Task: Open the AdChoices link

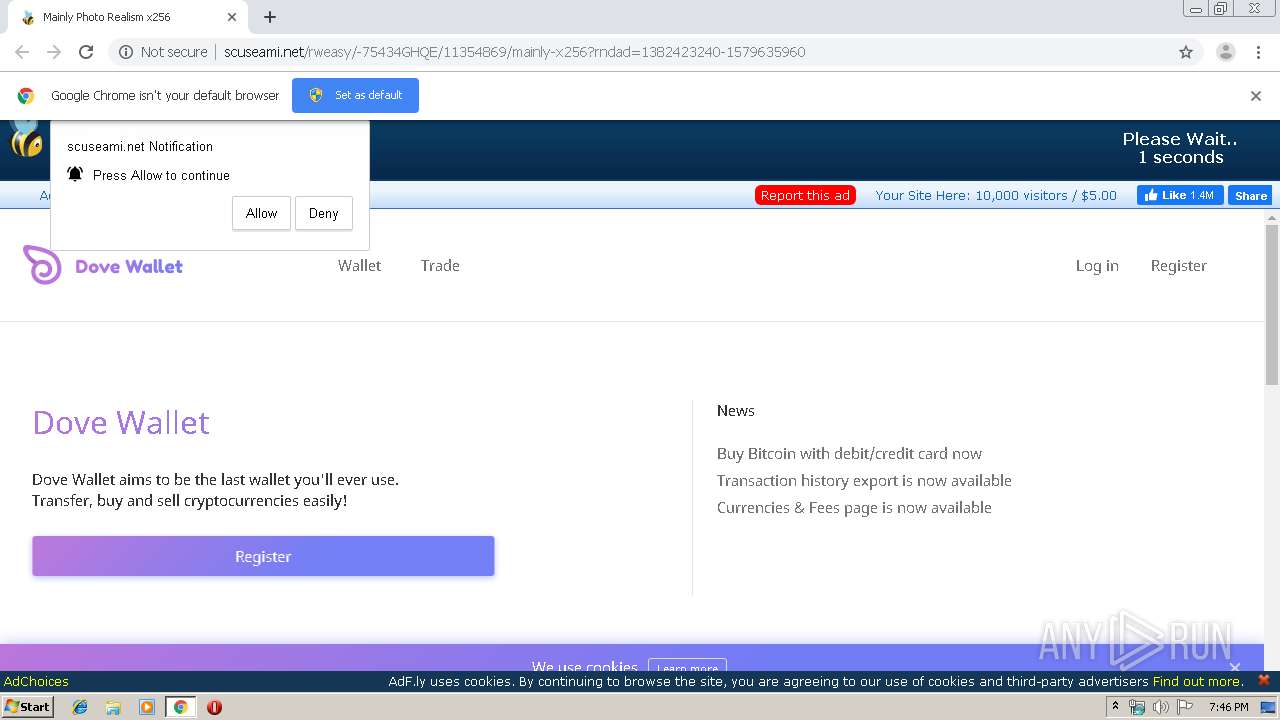Action: click(36, 681)
